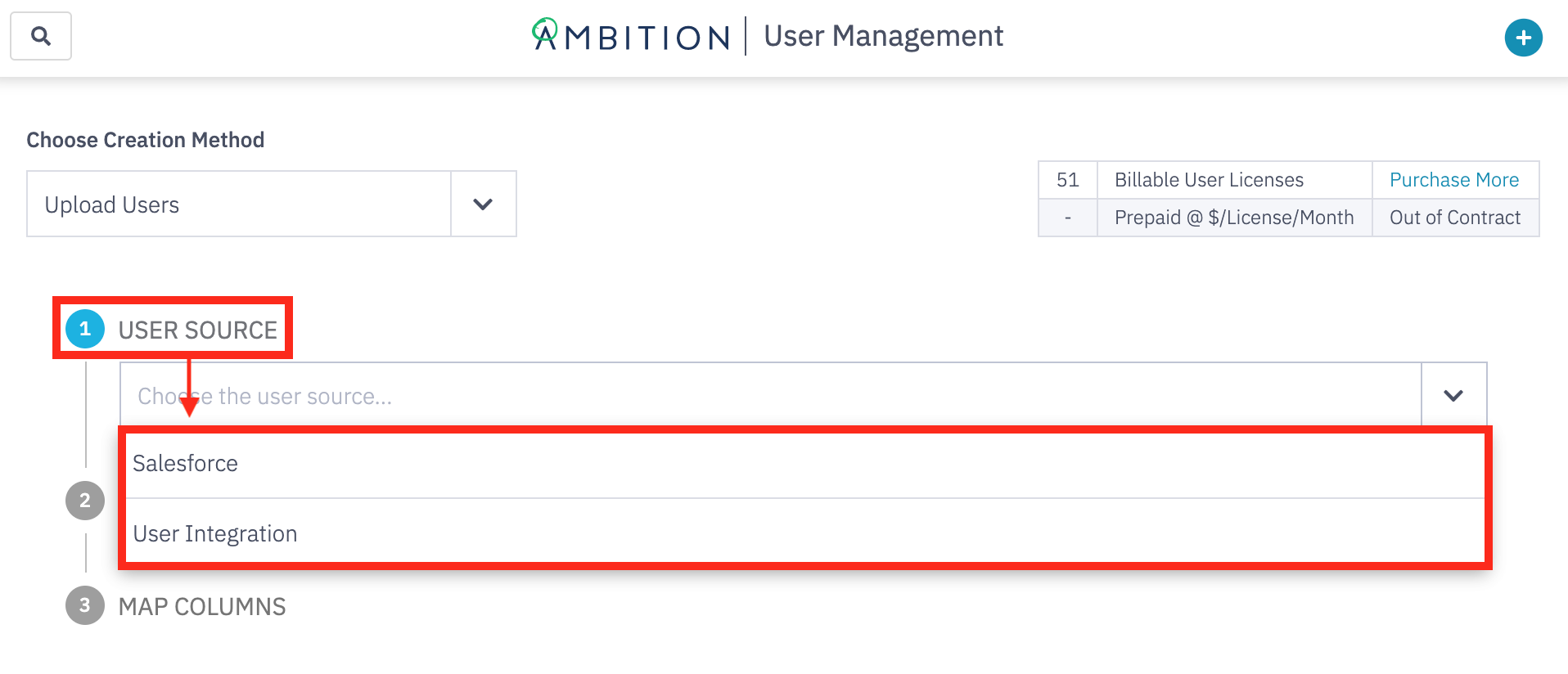Open the Upload Users creation method box
The image size is (1568, 674).
coord(239,204)
